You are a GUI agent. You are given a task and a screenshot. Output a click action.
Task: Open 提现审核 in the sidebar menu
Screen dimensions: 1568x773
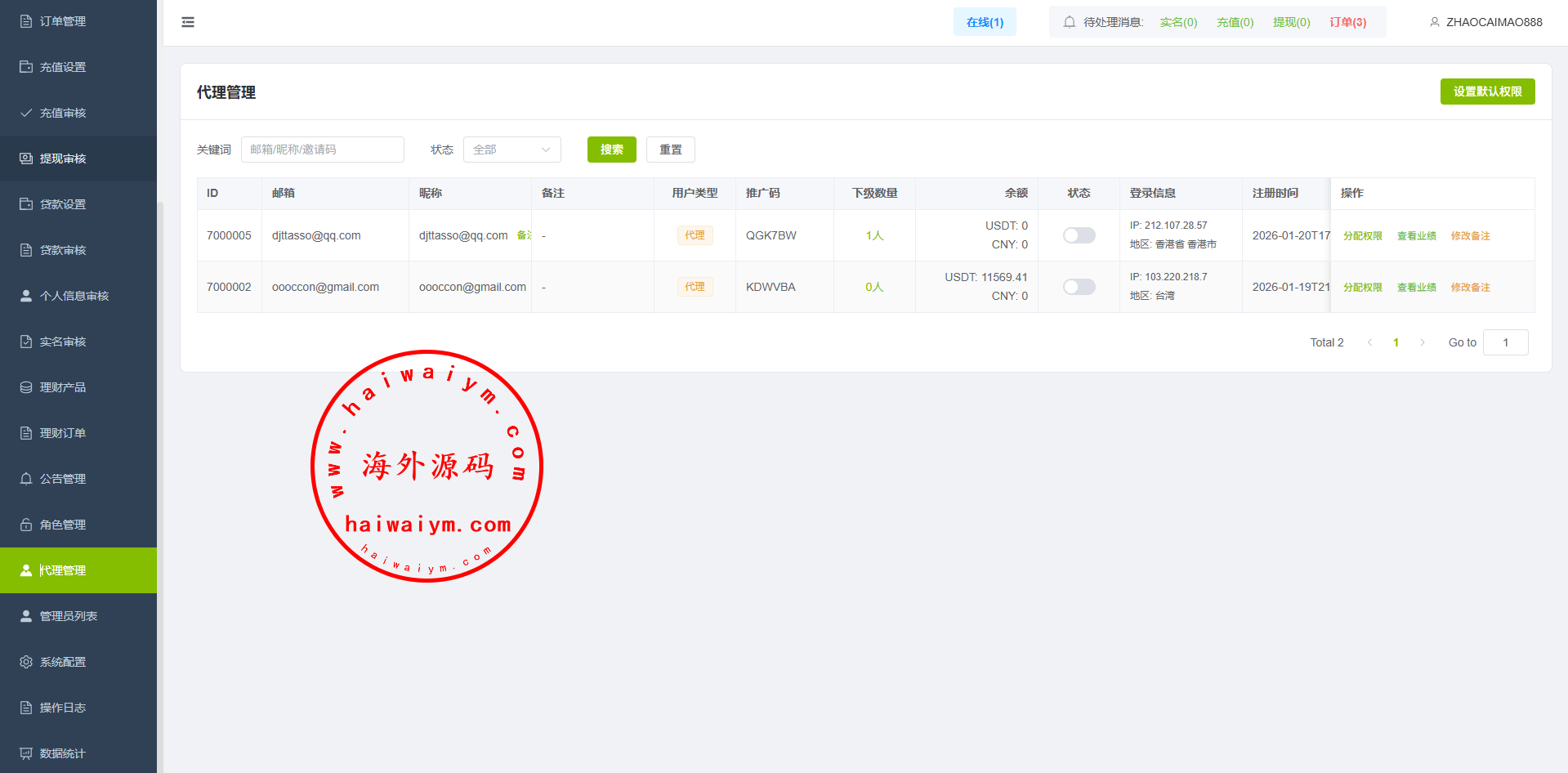(63, 159)
